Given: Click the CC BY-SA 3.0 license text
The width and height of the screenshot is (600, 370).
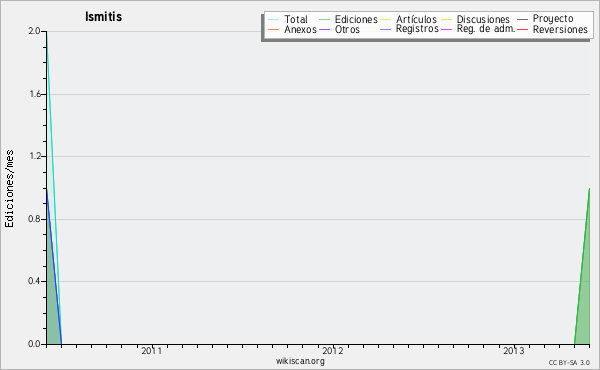Looking at the screenshot, I should pyautogui.click(x=569, y=363).
